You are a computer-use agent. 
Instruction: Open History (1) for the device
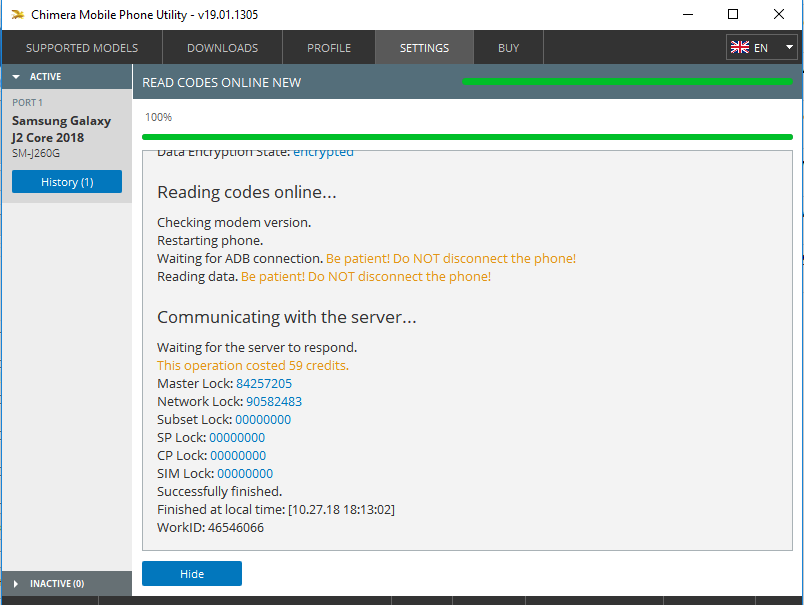click(x=67, y=182)
